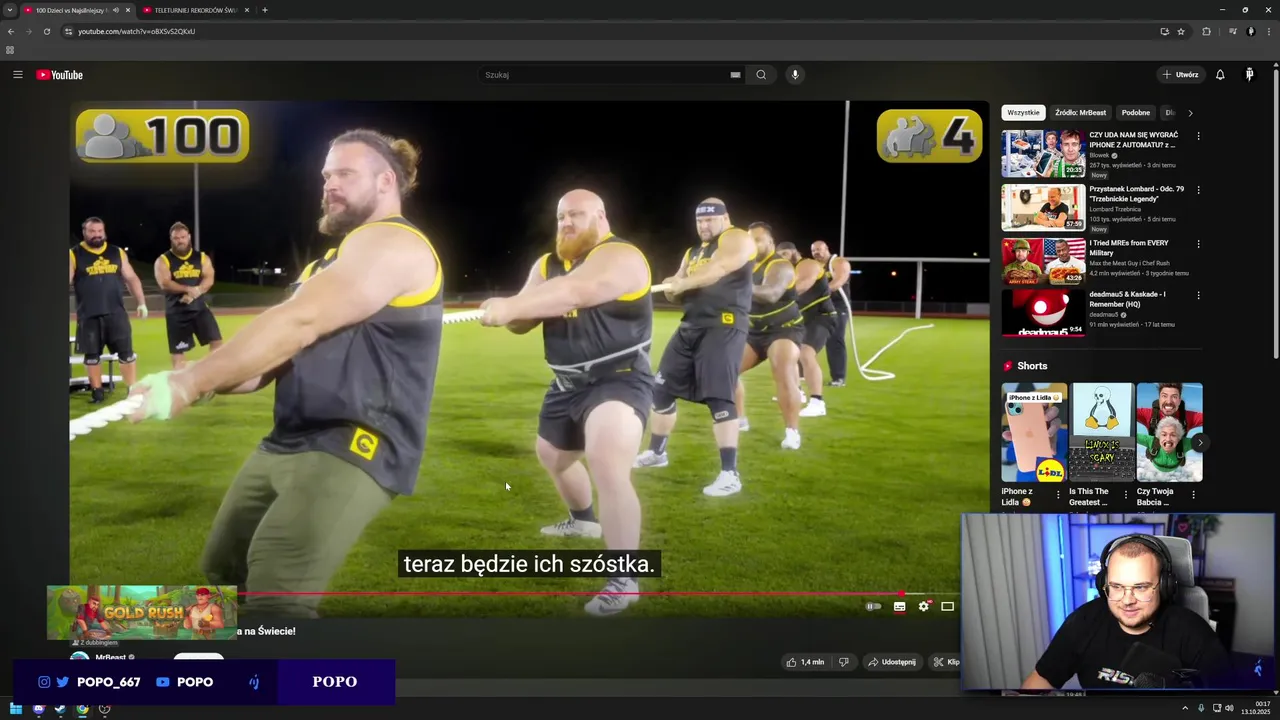Screen dimensions: 1280x720
Task: Click the youtube.com address bar URL
Action: [136, 31]
